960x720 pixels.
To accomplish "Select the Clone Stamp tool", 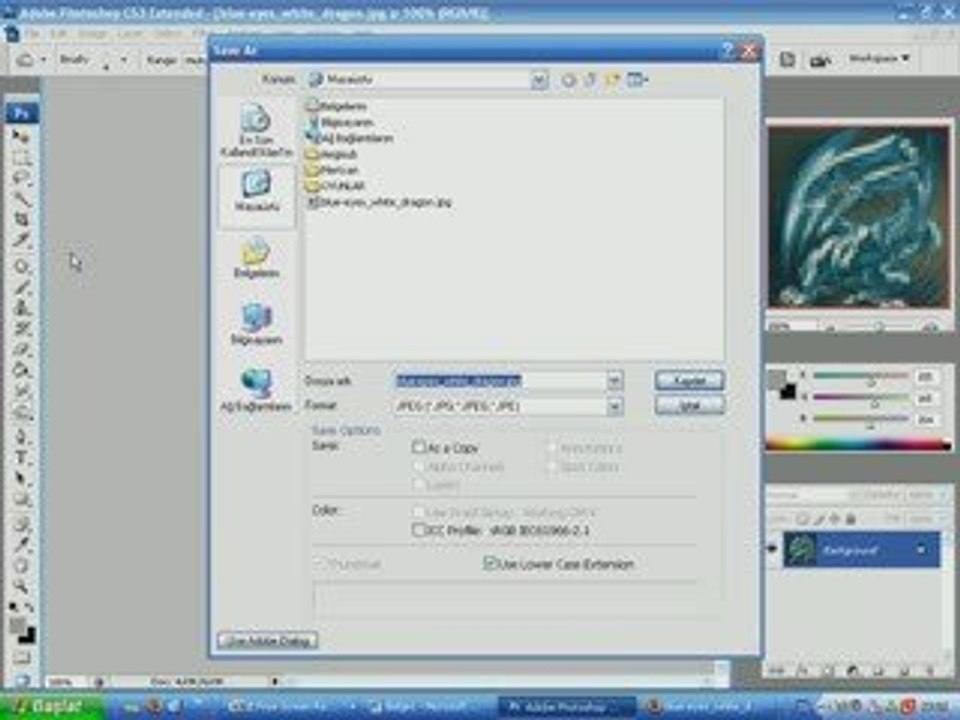I will 21,307.
